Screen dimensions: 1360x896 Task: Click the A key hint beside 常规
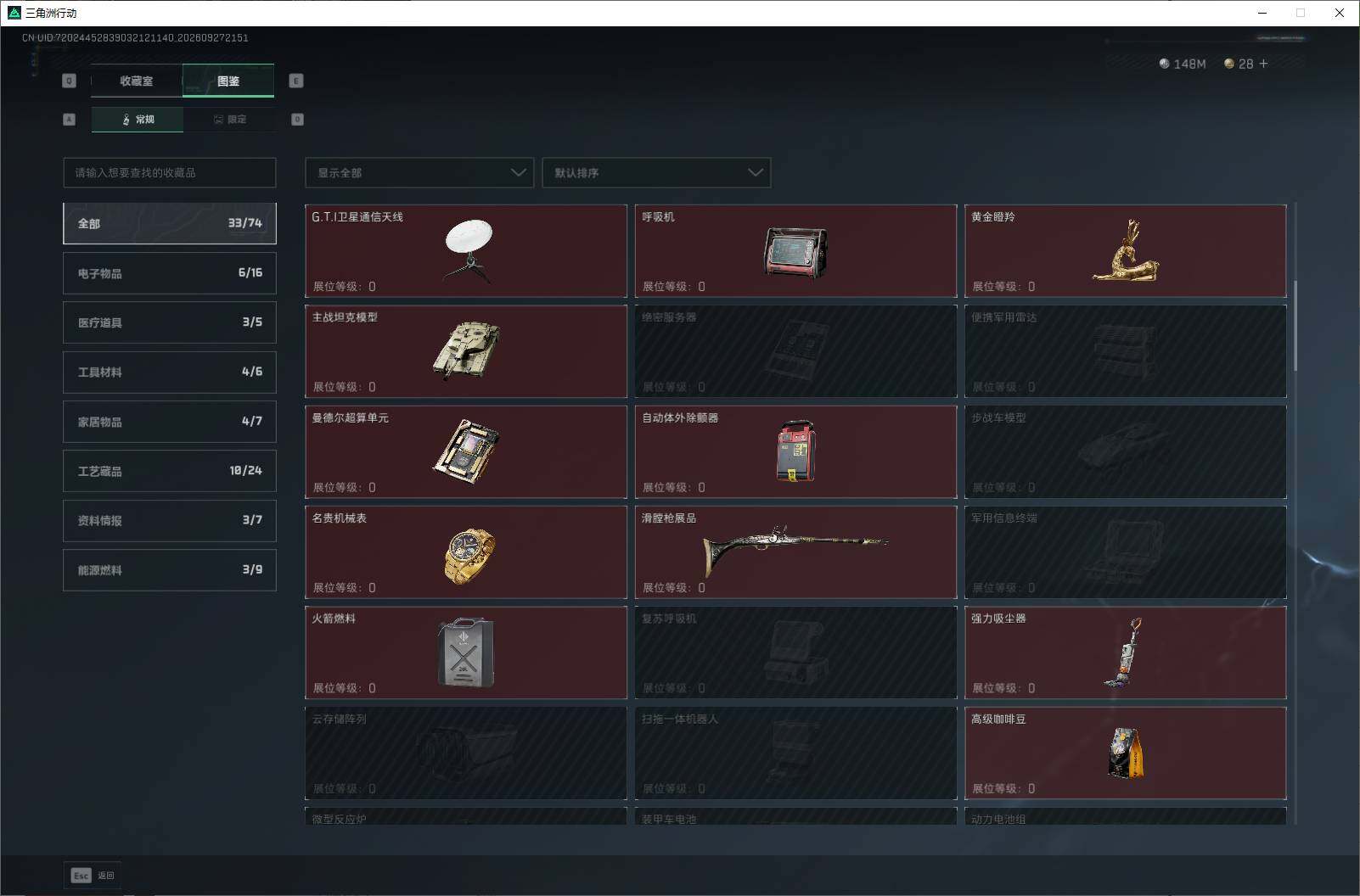[70, 120]
